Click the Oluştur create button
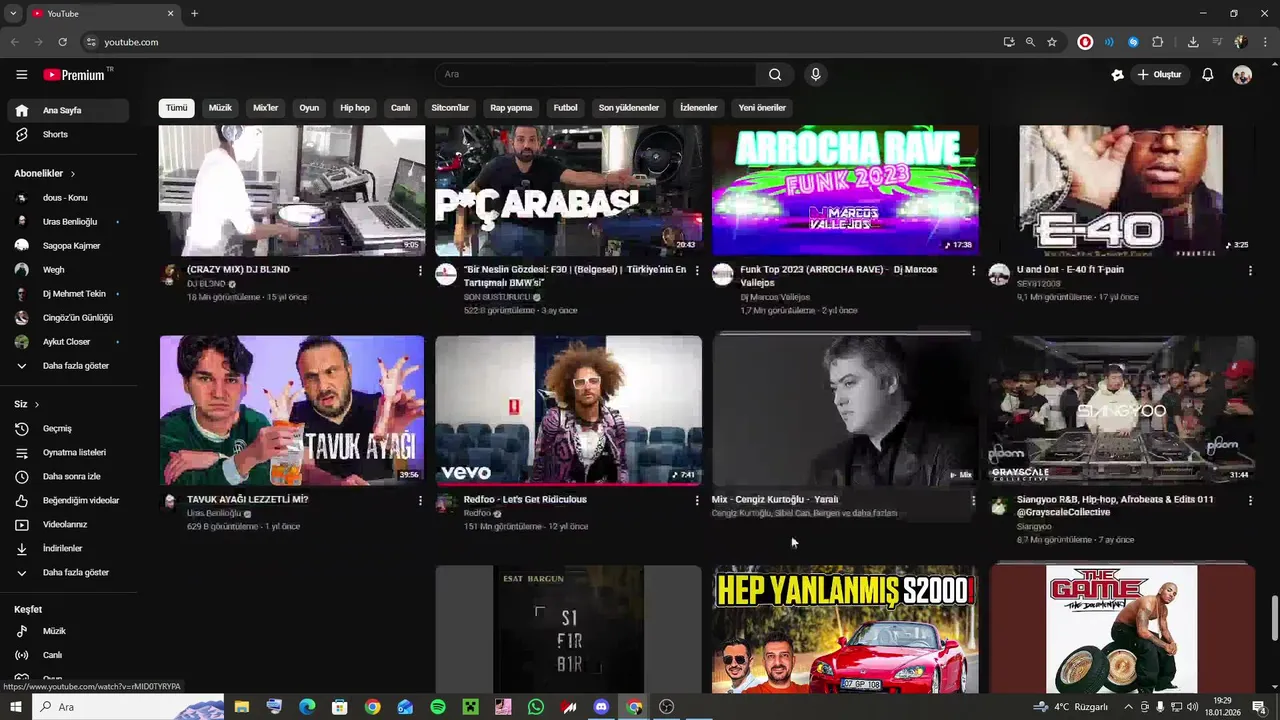 1159,74
